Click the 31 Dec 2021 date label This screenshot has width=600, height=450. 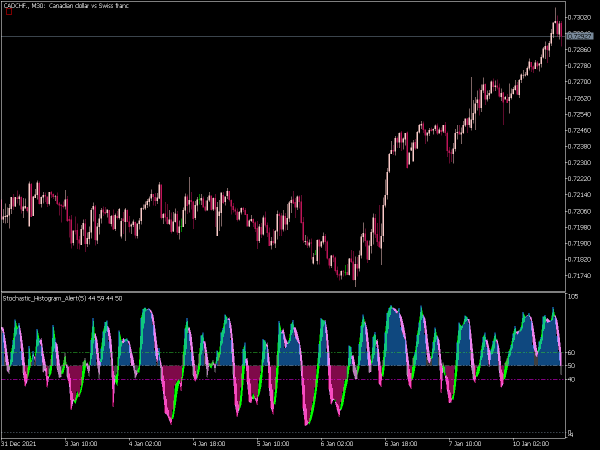[x=21, y=444]
